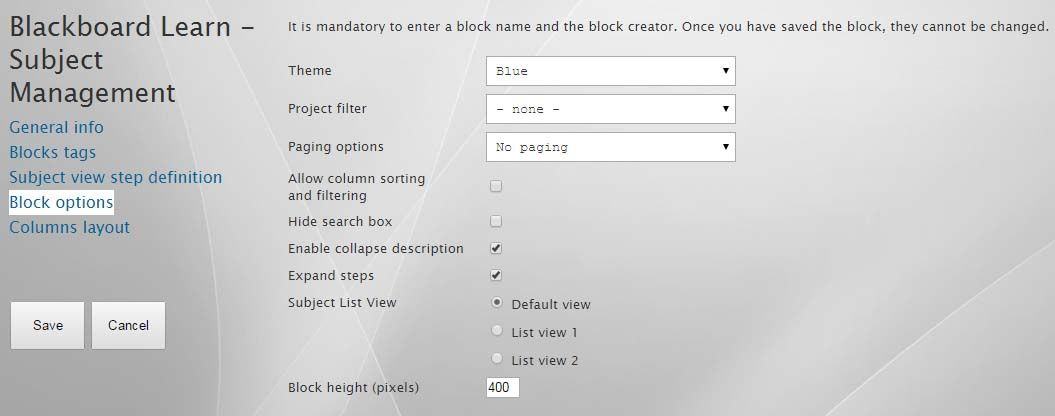Go to General info section
The image size is (1055, 416).
[56, 127]
